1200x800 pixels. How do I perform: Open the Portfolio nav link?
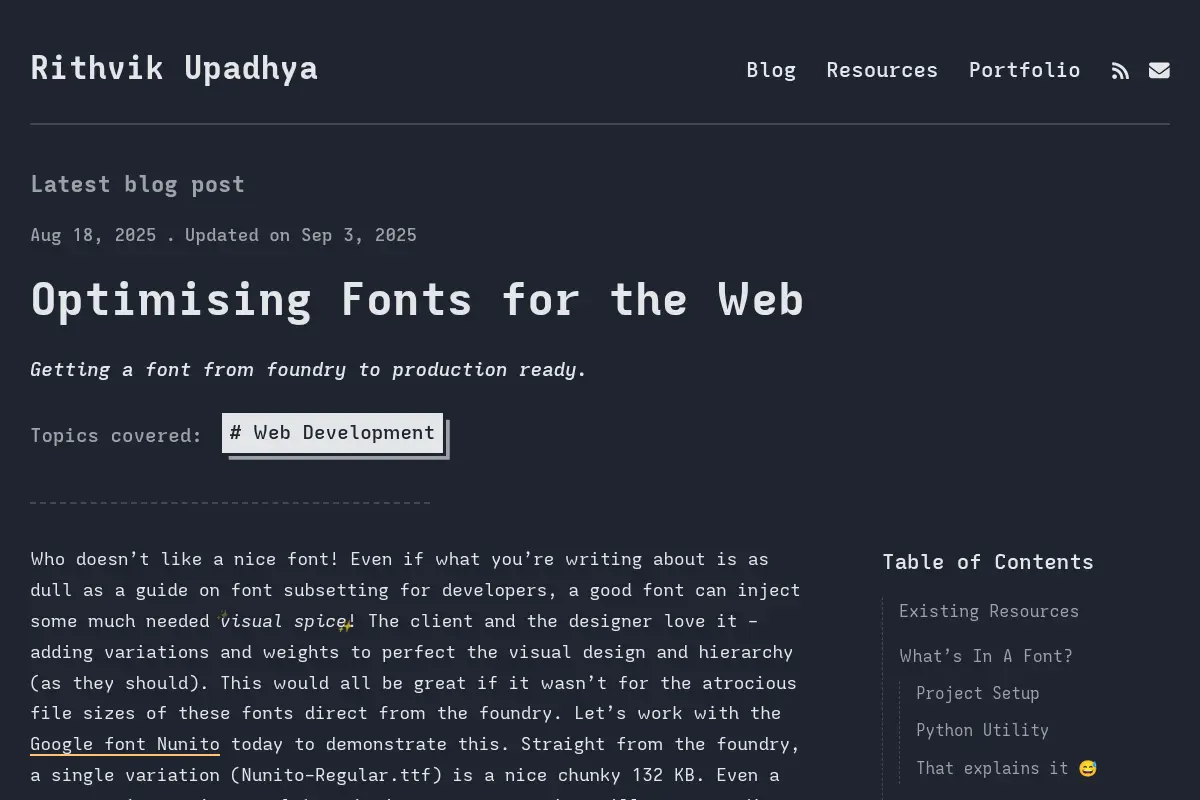[1024, 70]
